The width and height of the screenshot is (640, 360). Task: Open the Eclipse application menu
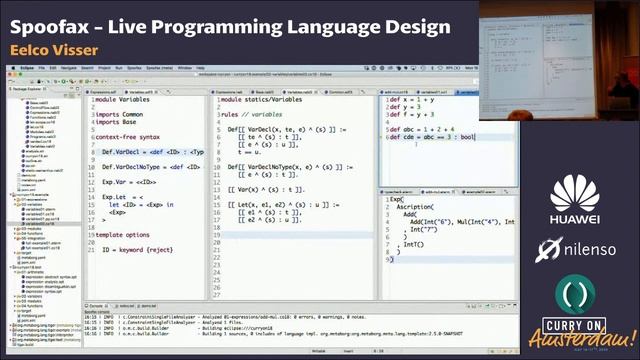27,68
